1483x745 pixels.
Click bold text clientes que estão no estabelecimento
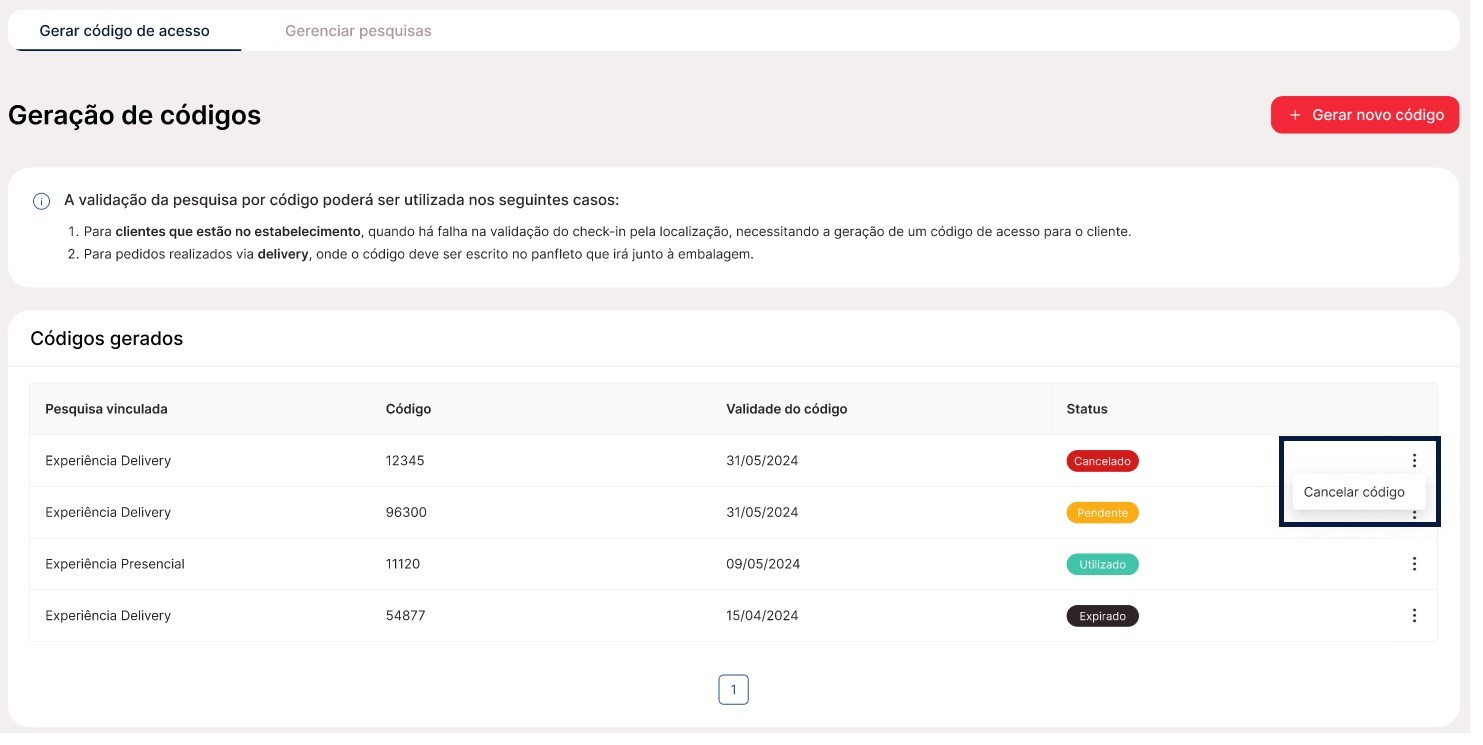pos(240,233)
